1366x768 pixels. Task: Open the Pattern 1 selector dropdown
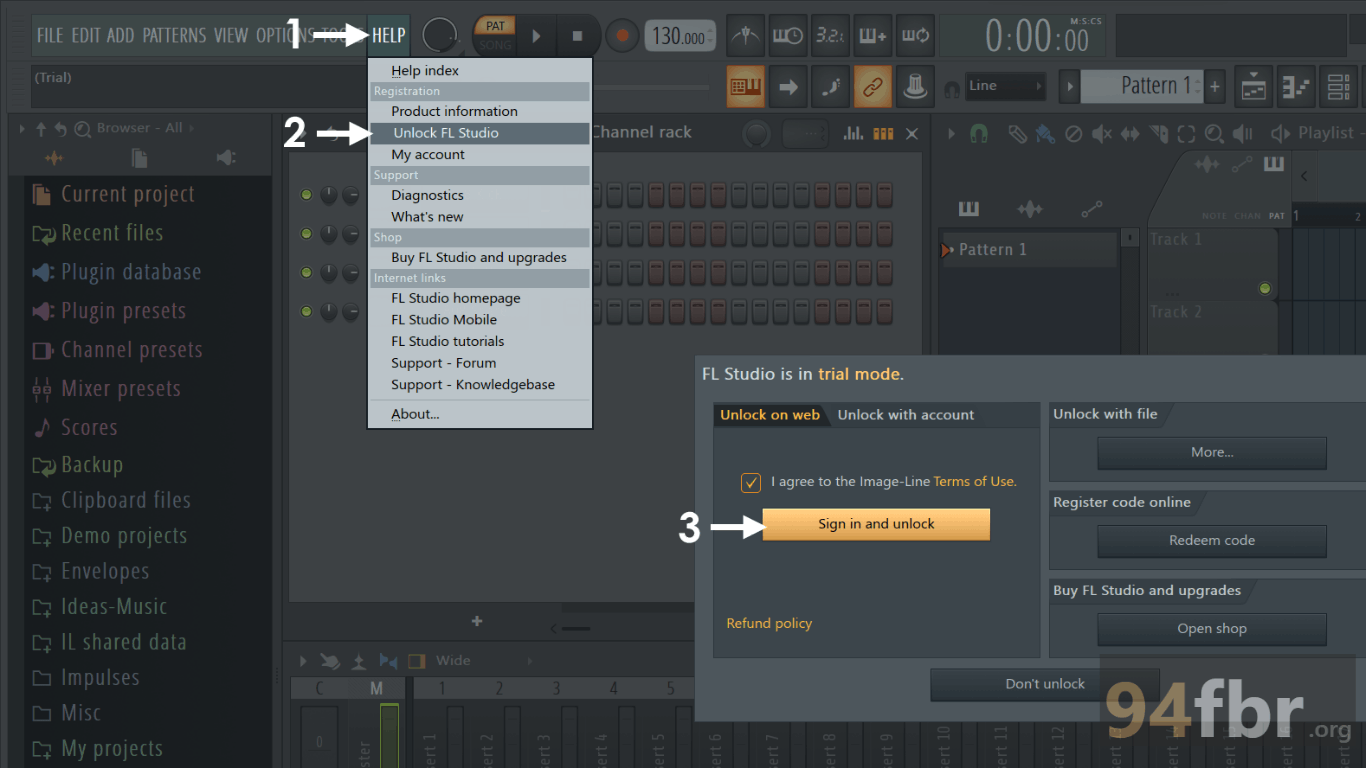click(x=1142, y=86)
